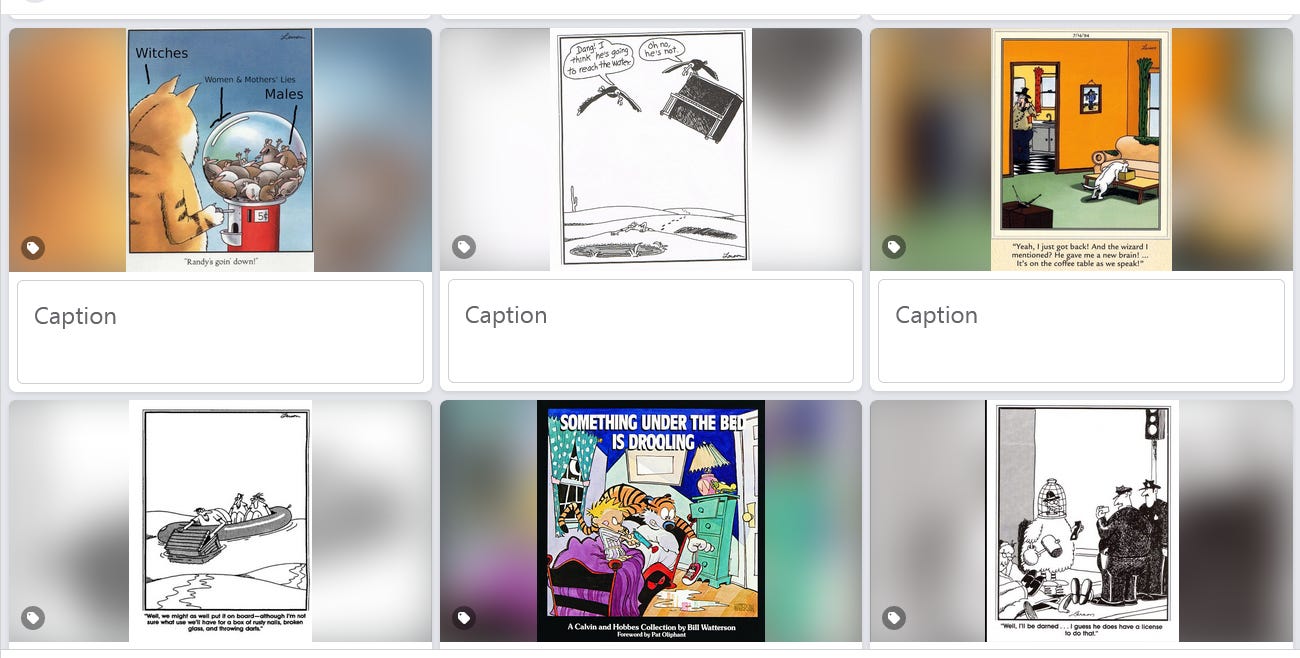This screenshot has height=658, width=1300.
Task: Click the tag icon on the falling piano cartoon
Action: (464, 247)
